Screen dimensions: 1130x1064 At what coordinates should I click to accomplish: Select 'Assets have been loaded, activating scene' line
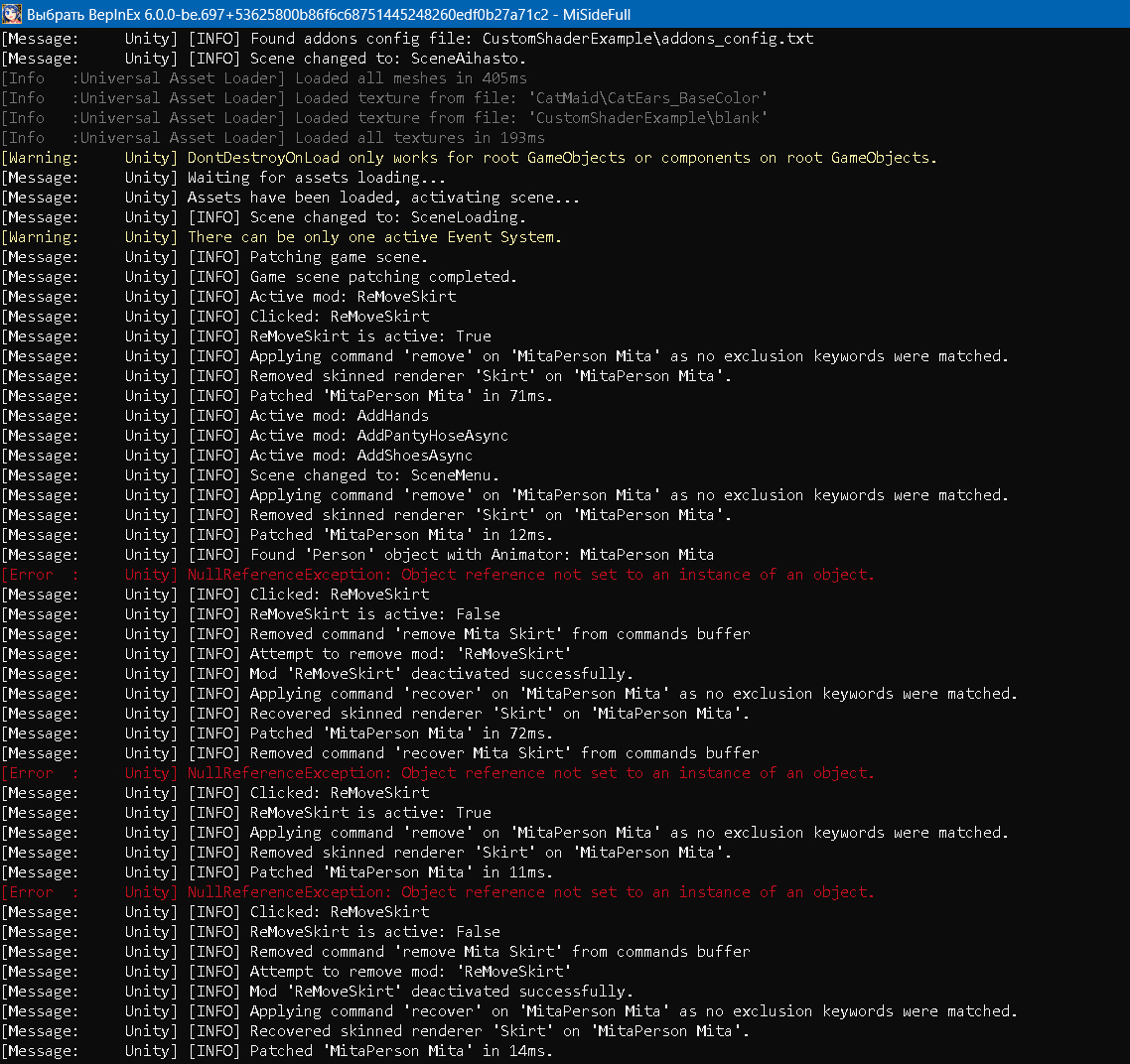pyautogui.click(x=383, y=198)
